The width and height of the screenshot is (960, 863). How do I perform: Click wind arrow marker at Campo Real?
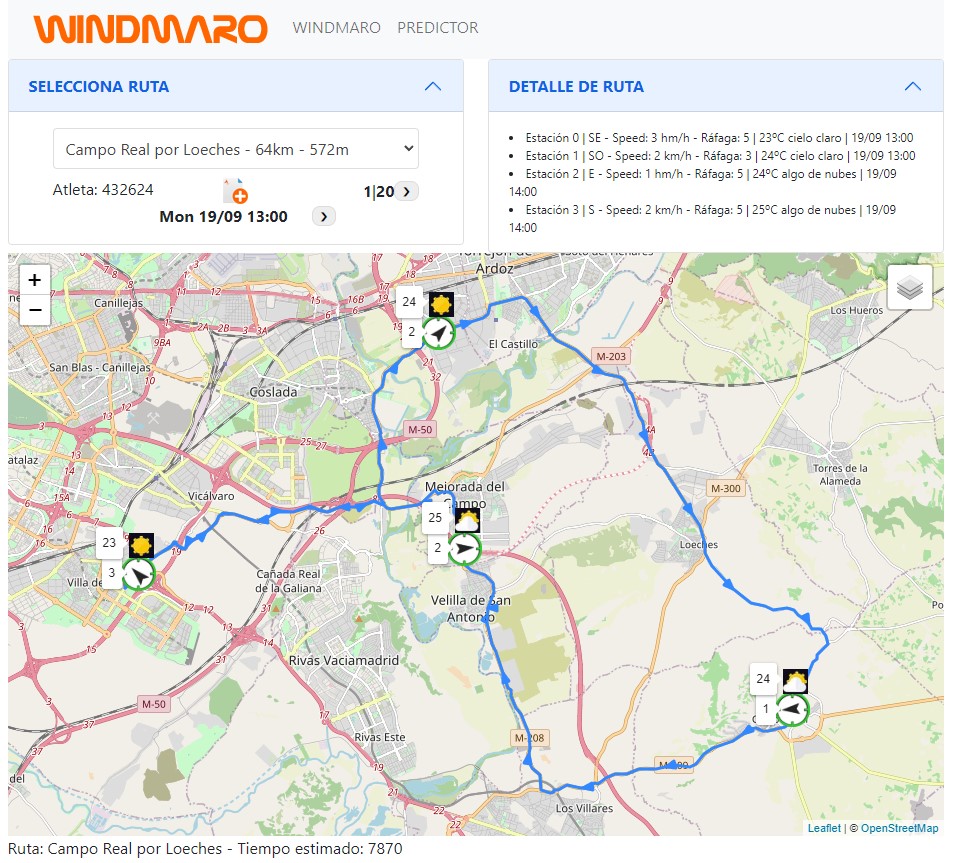click(x=792, y=710)
